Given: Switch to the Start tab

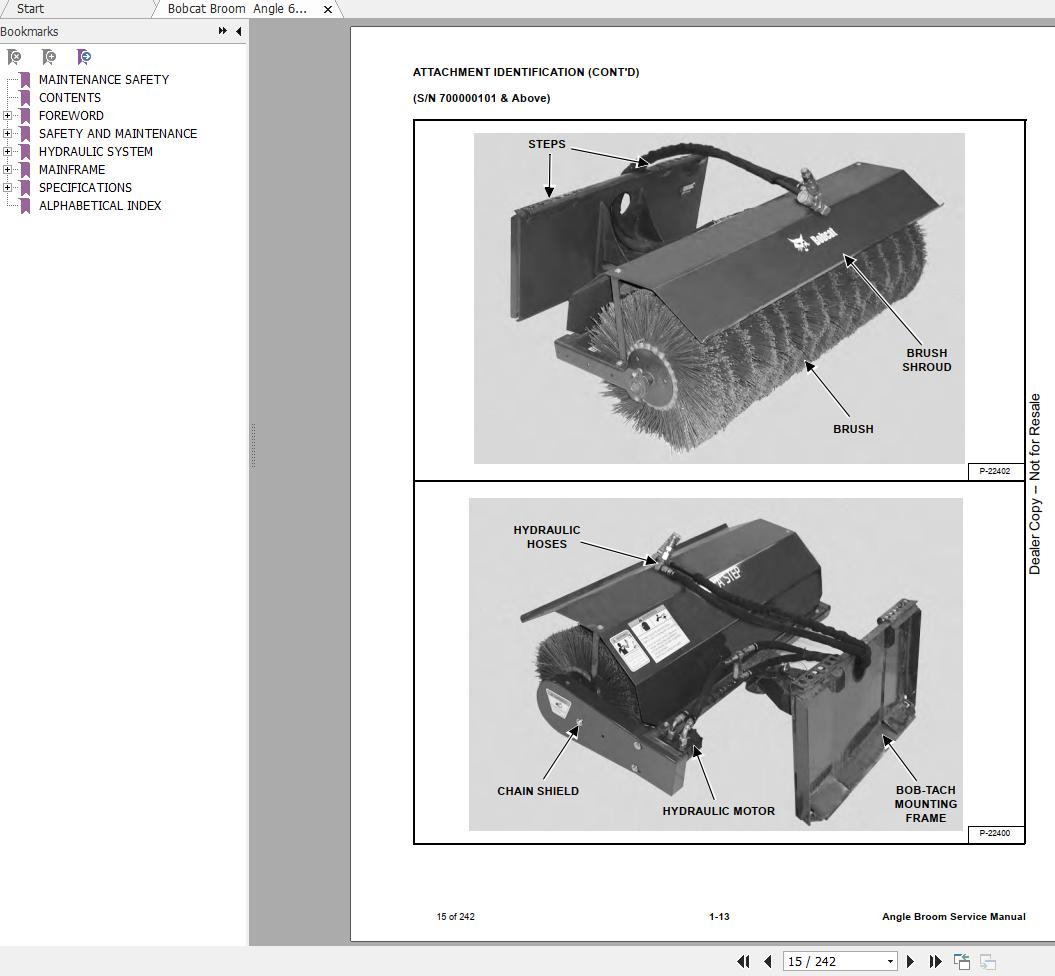Looking at the screenshot, I should pos(30,8).
